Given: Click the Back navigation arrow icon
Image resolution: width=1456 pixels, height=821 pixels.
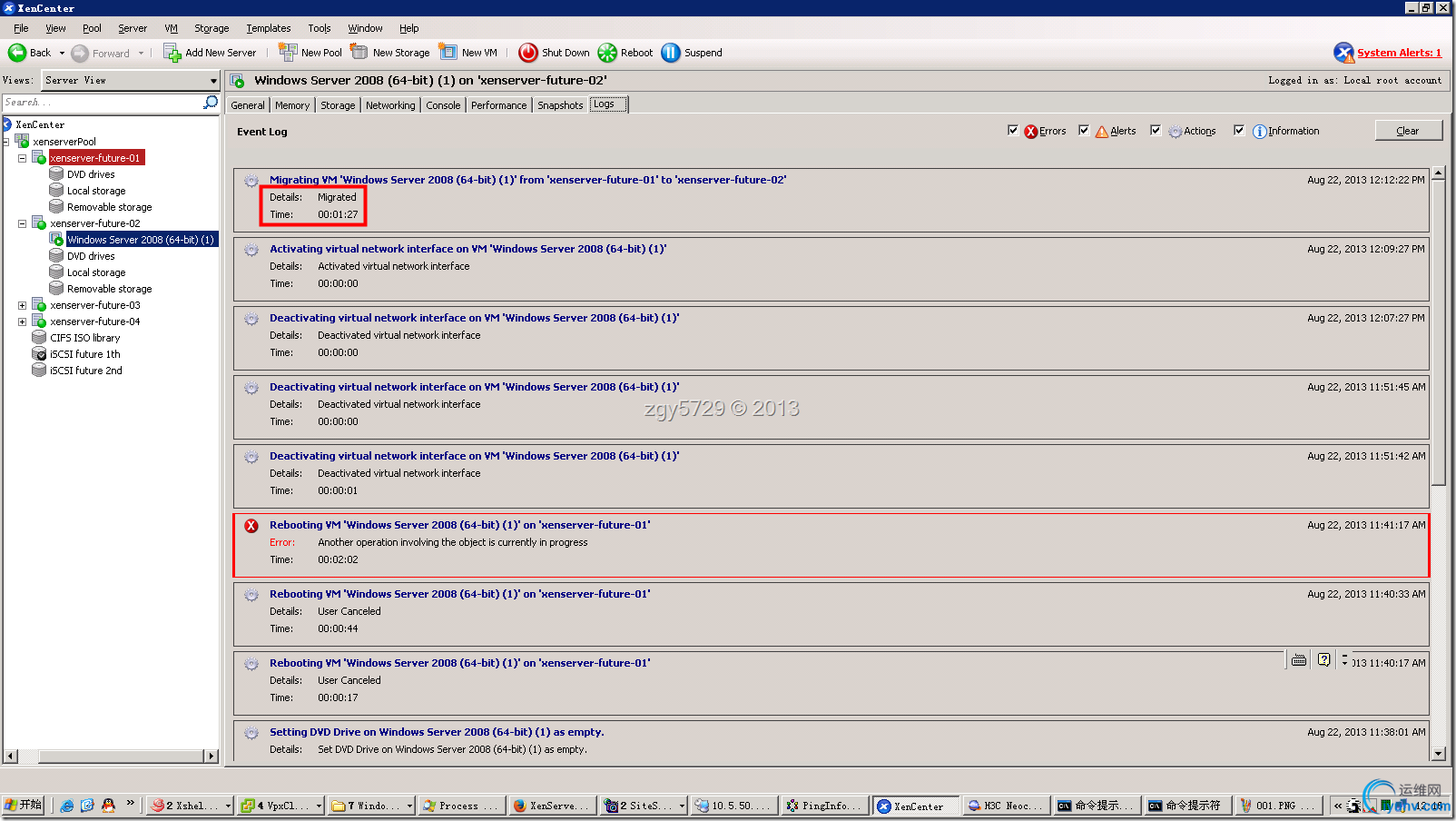Looking at the screenshot, I should (x=17, y=53).
